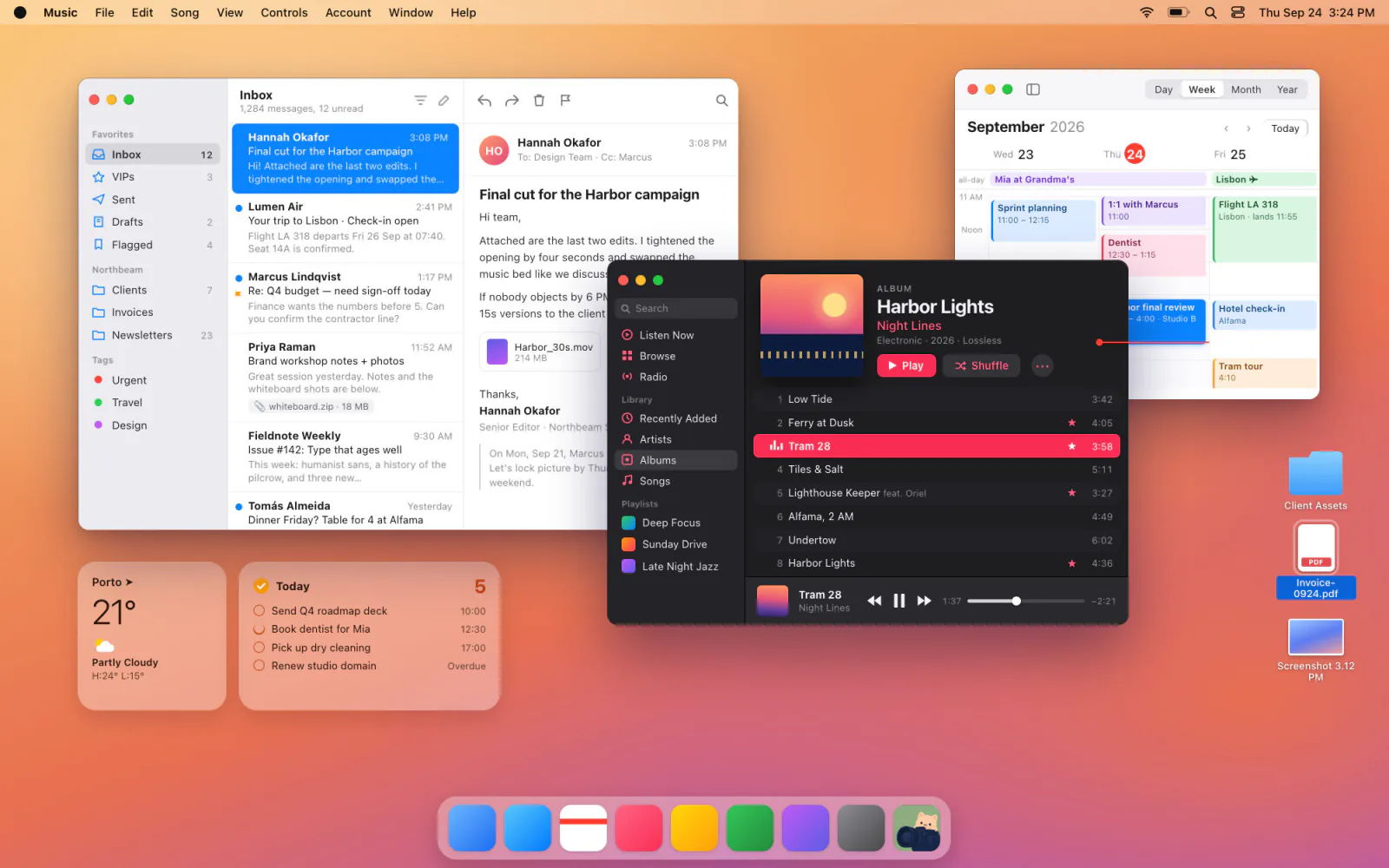Switch Calendar to Day view
Screen dimensions: 1389x868
coord(1163,89)
